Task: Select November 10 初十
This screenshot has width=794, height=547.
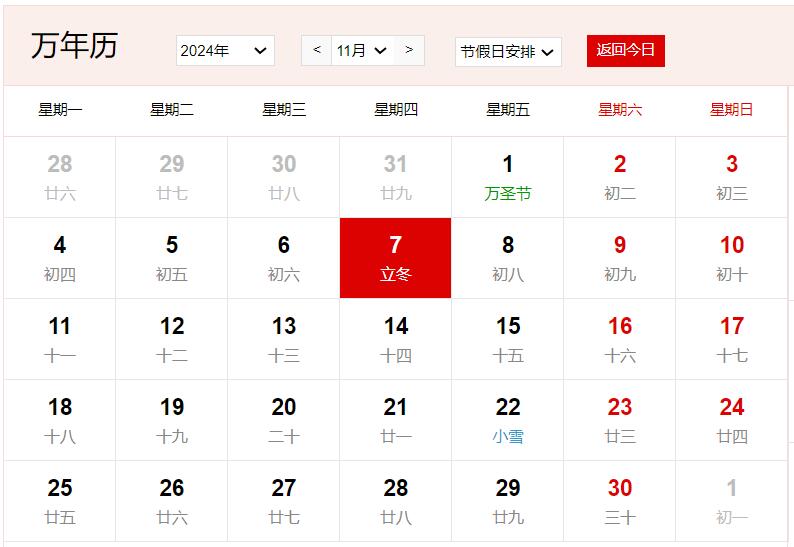Action: click(731, 258)
